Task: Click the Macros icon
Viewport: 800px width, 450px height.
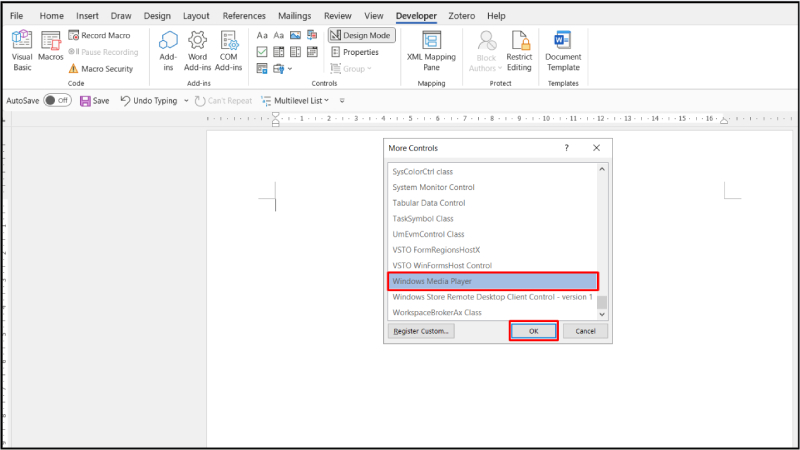Action: click(x=51, y=50)
